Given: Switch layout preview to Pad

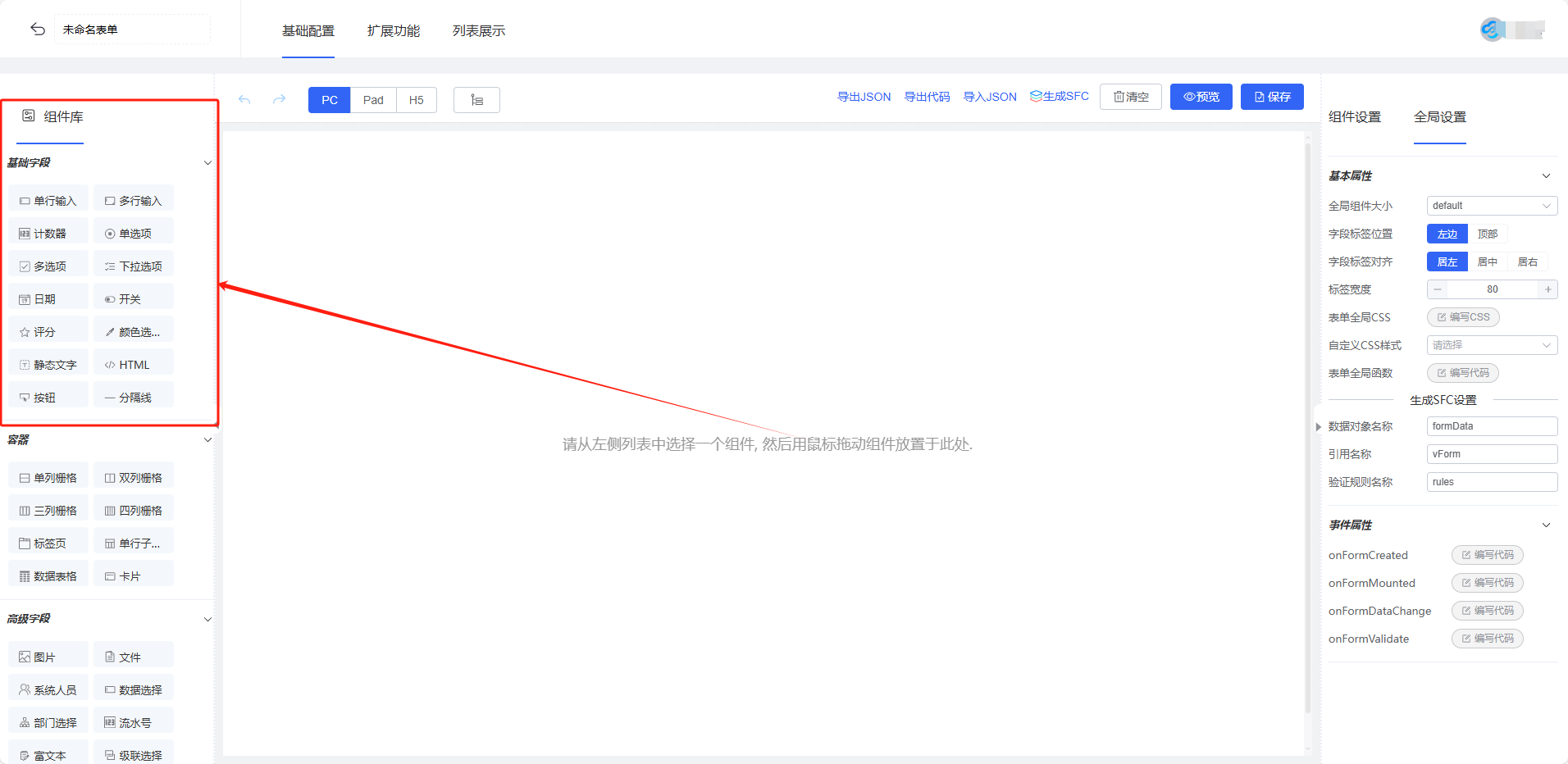Looking at the screenshot, I should tap(373, 100).
